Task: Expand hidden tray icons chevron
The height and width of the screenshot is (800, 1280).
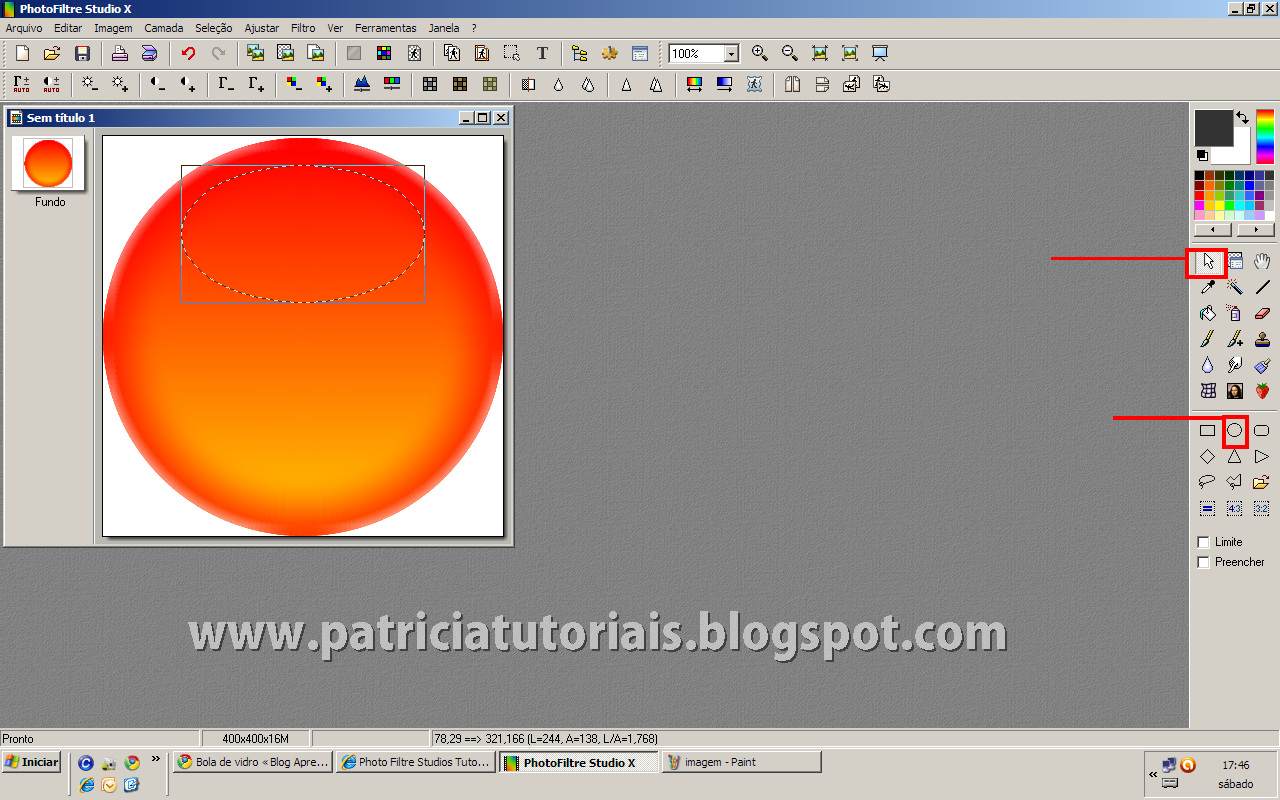Action: [1153, 774]
